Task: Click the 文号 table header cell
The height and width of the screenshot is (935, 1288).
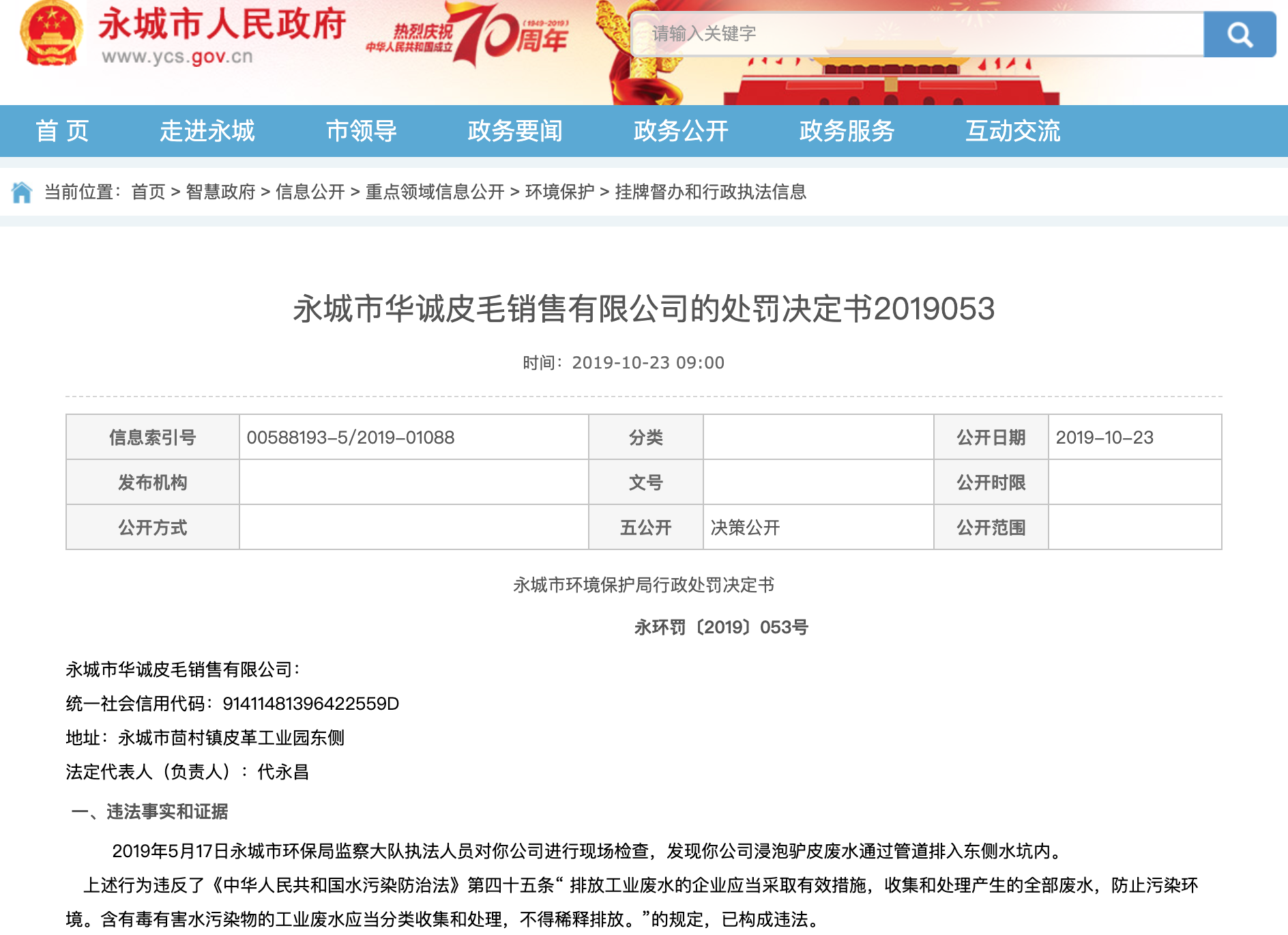Action: pyautogui.click(x=646, y=482)
